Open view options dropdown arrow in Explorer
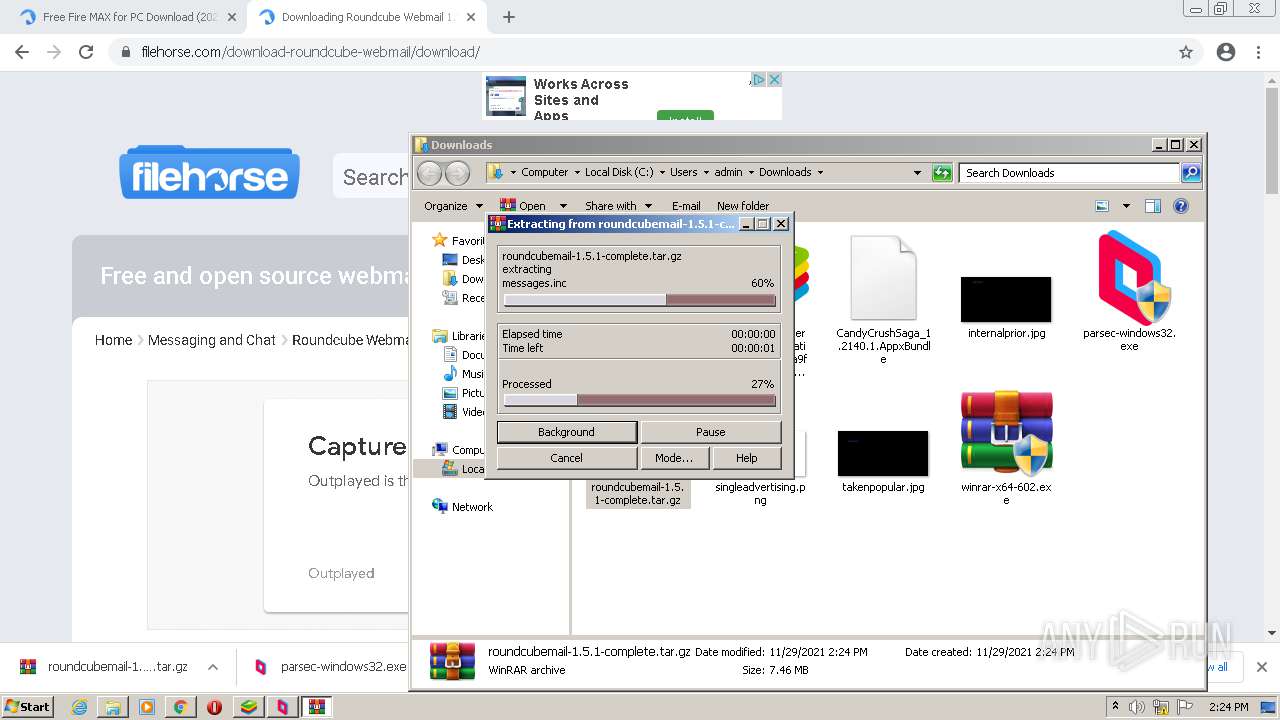This screenshot has width=1280, height=720. (1126, 206)
